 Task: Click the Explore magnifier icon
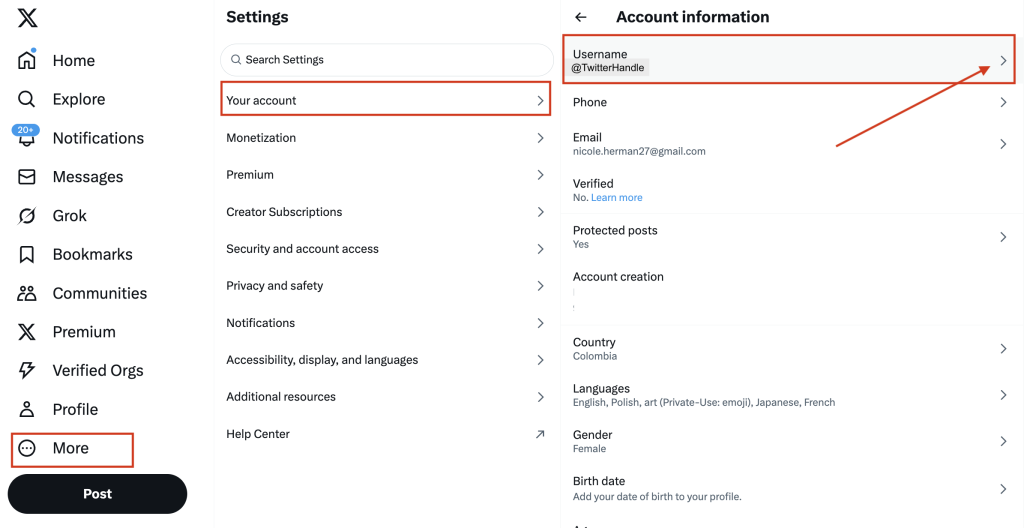pyautogui.click(x=27, y=99)
